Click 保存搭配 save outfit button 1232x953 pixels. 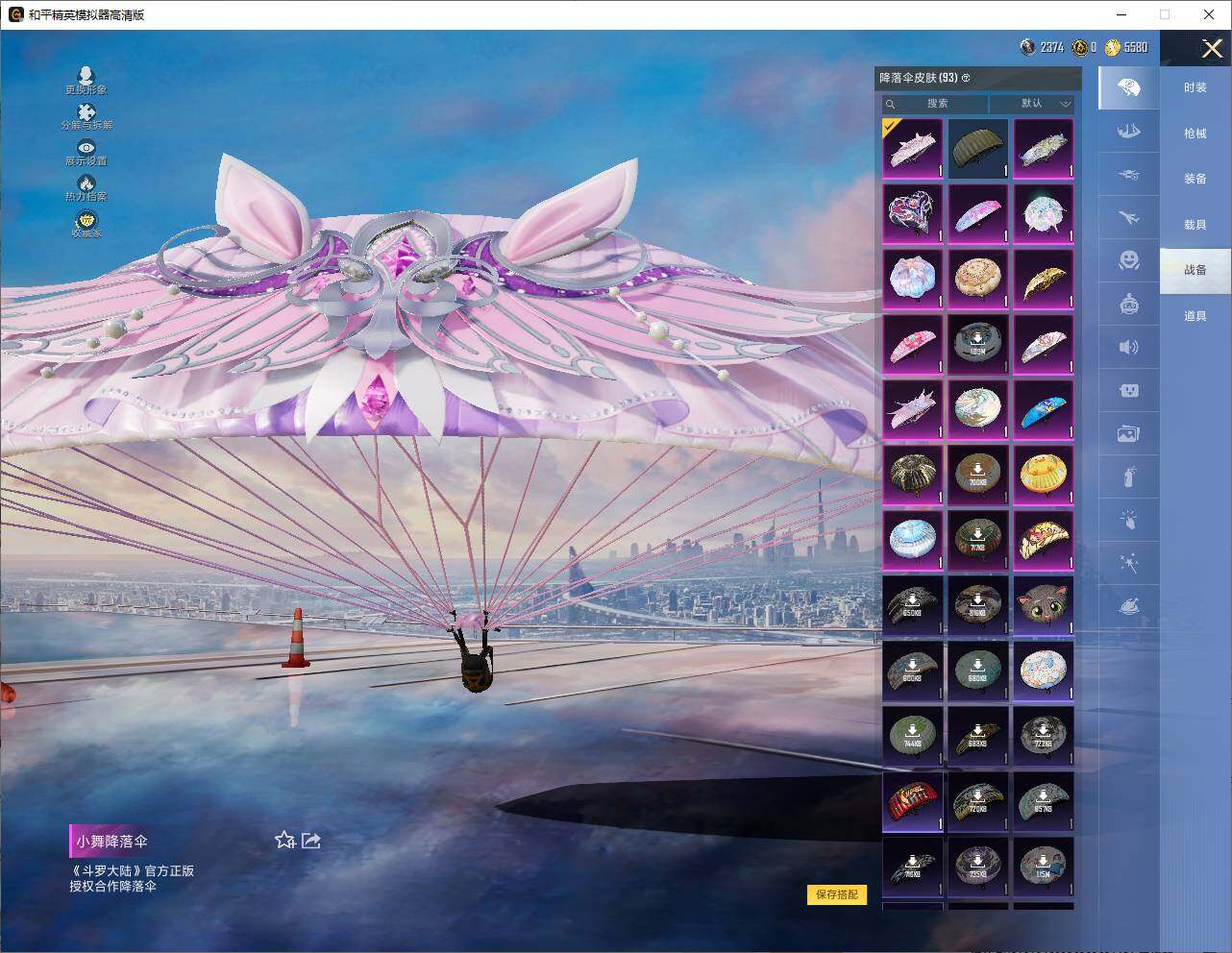pyautogui.click(x=837, y=894)
